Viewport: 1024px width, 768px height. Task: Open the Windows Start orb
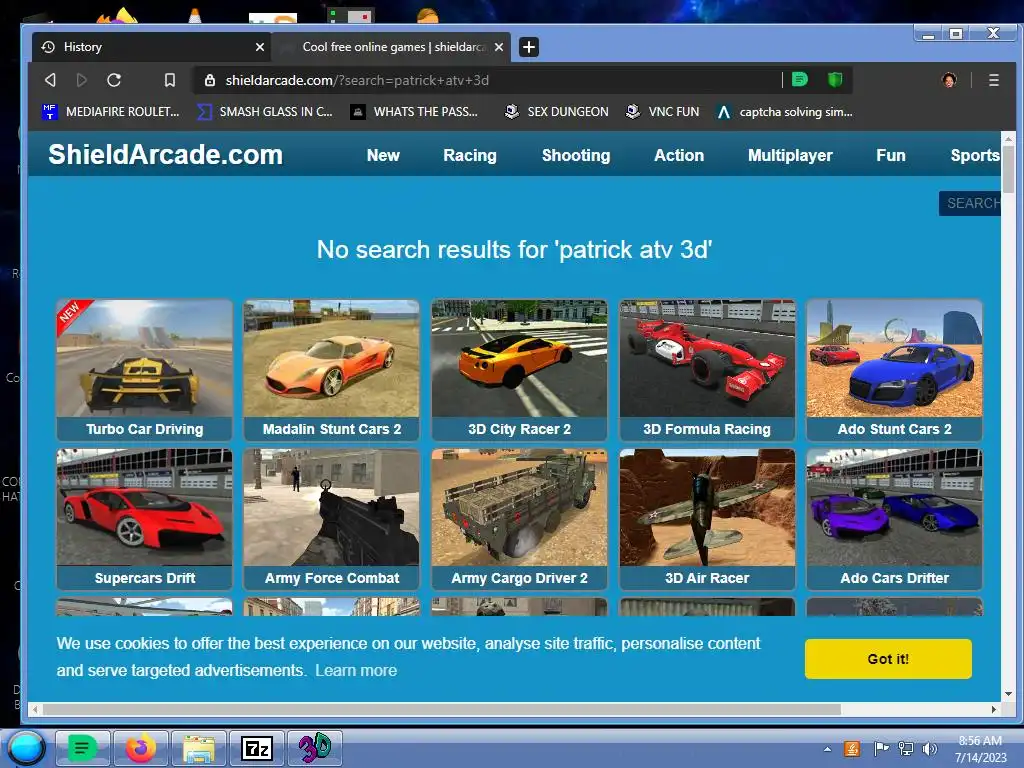pos(26,748)
